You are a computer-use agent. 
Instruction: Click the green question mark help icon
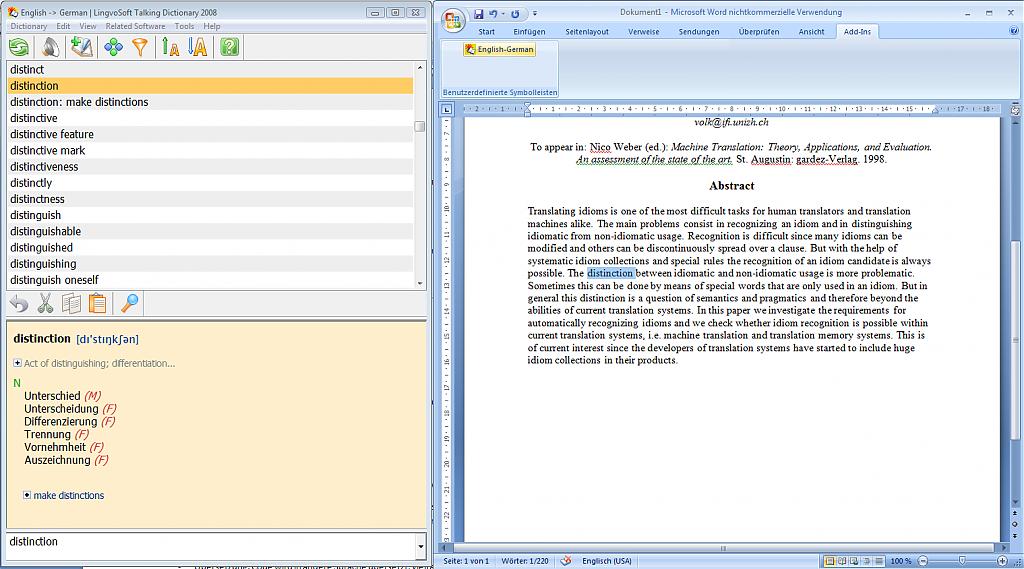click(229, 47)
